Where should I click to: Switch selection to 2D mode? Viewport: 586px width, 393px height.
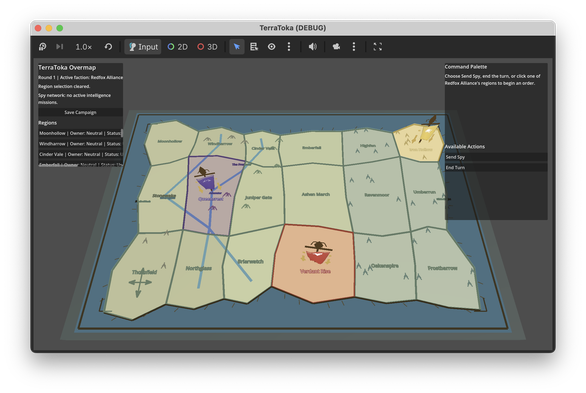(x=178, y=47)
